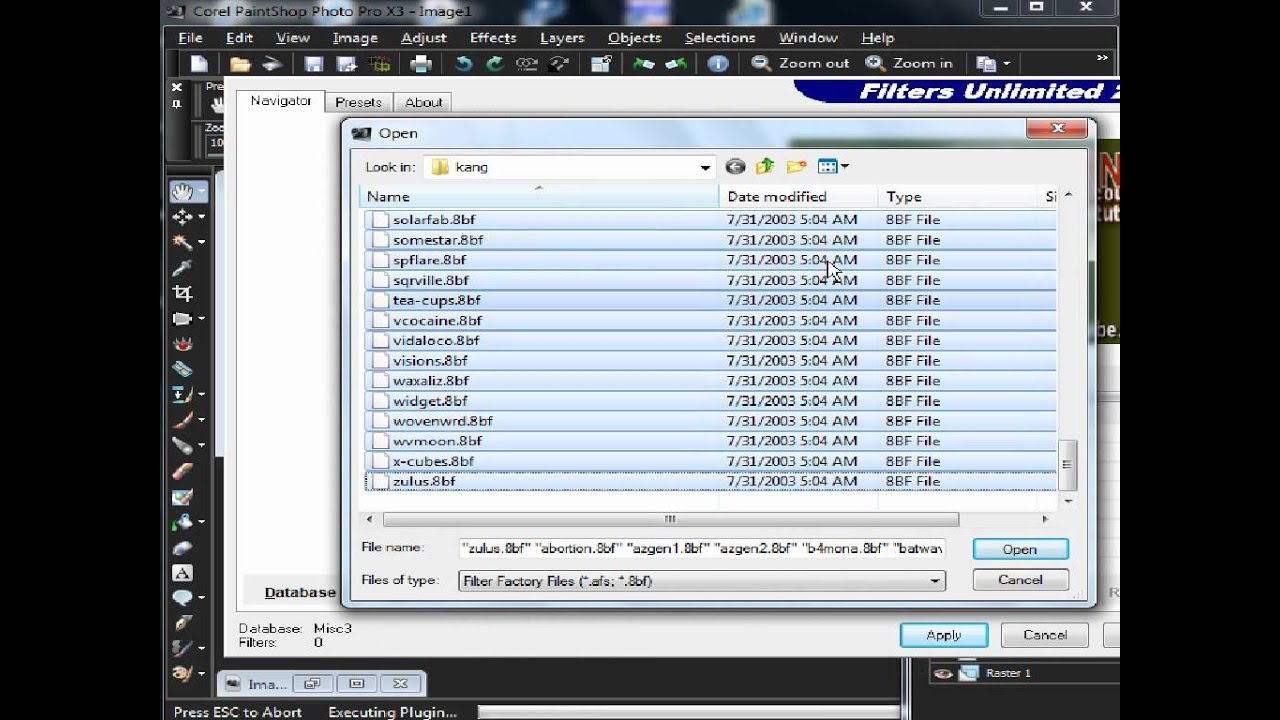Select the Pick move tool
The width and height of the screenshot is (1280, 720).
(x=182, y=216)
